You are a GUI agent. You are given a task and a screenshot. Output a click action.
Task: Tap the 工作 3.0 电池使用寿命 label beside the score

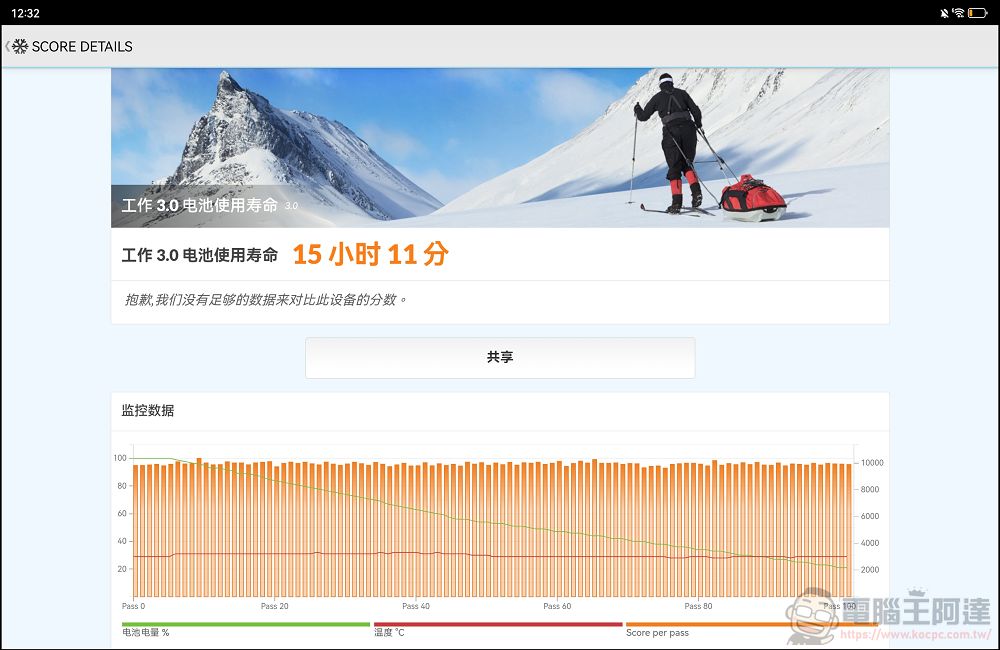click(x=200, y=255)
